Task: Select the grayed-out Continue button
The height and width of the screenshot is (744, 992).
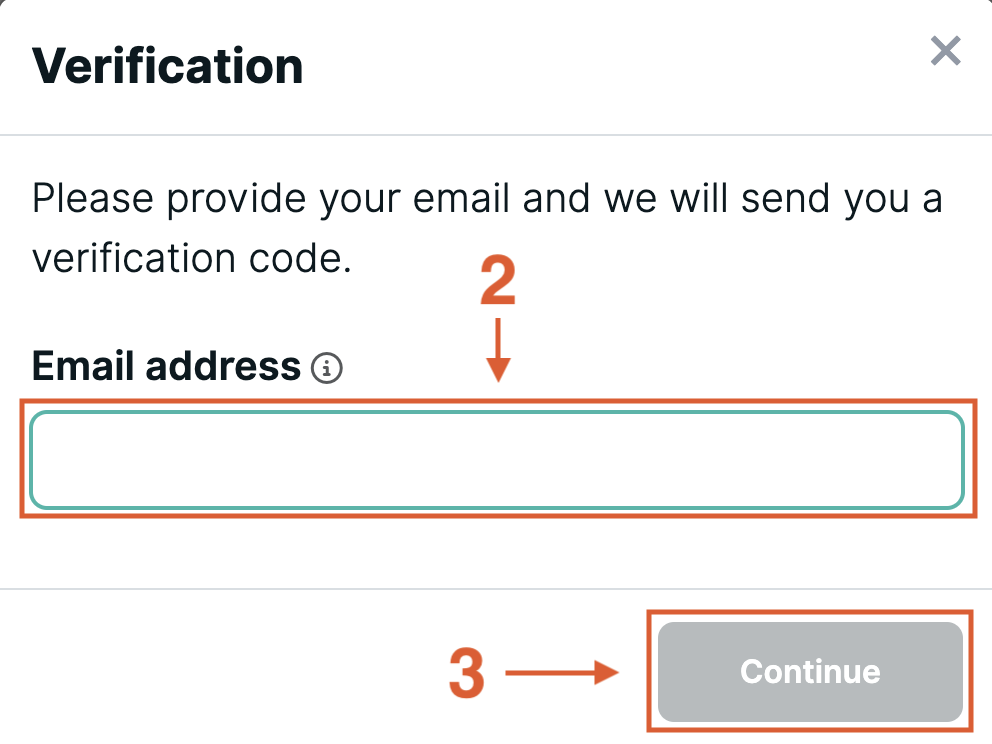Action: pyautogui.click(x=809, y=672)
